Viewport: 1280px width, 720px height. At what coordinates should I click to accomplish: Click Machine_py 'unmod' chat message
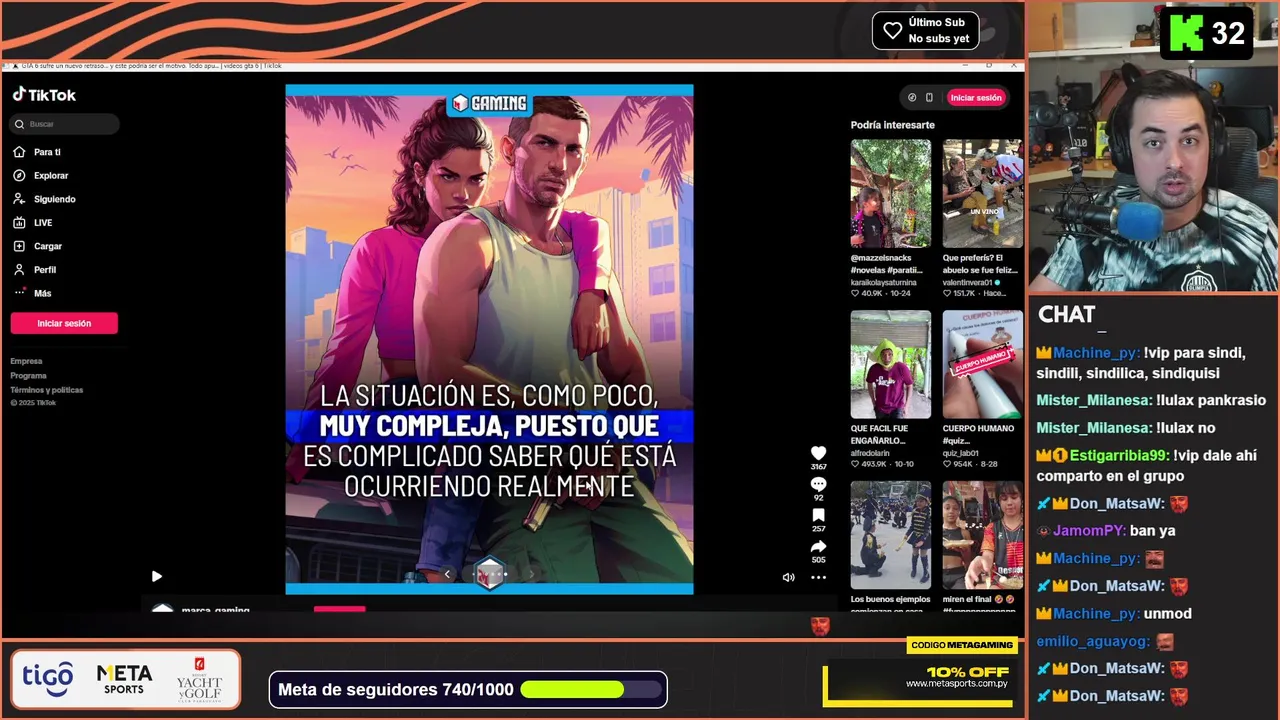(1114, 613)
